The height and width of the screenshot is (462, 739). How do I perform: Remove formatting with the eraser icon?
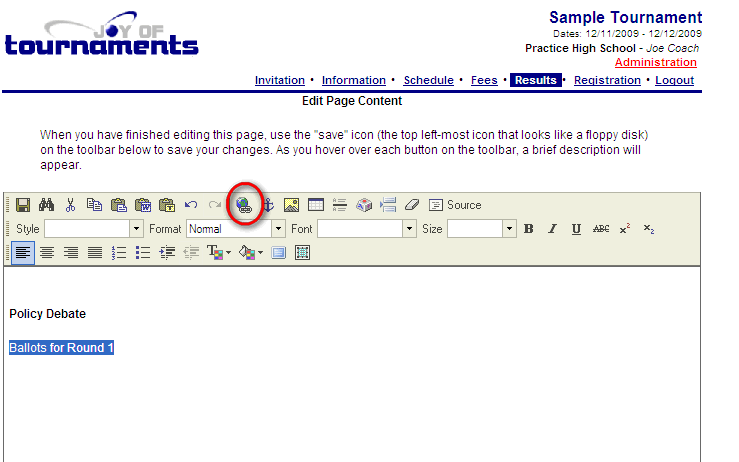(412, 205)
